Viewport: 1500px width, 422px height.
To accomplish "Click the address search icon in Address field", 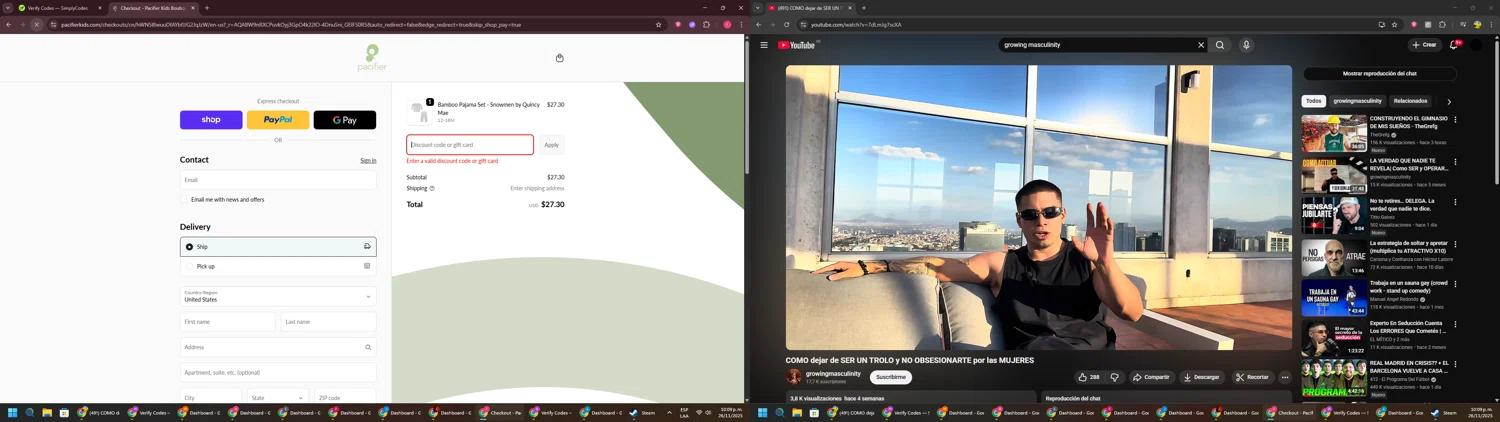I will [368, 347].
